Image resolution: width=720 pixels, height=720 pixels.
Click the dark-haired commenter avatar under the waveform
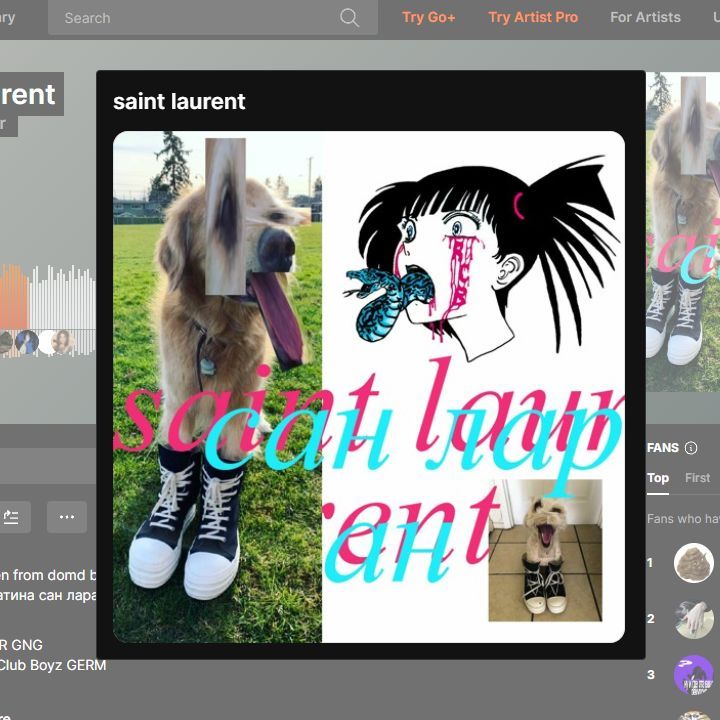click(x=27, y=342)
